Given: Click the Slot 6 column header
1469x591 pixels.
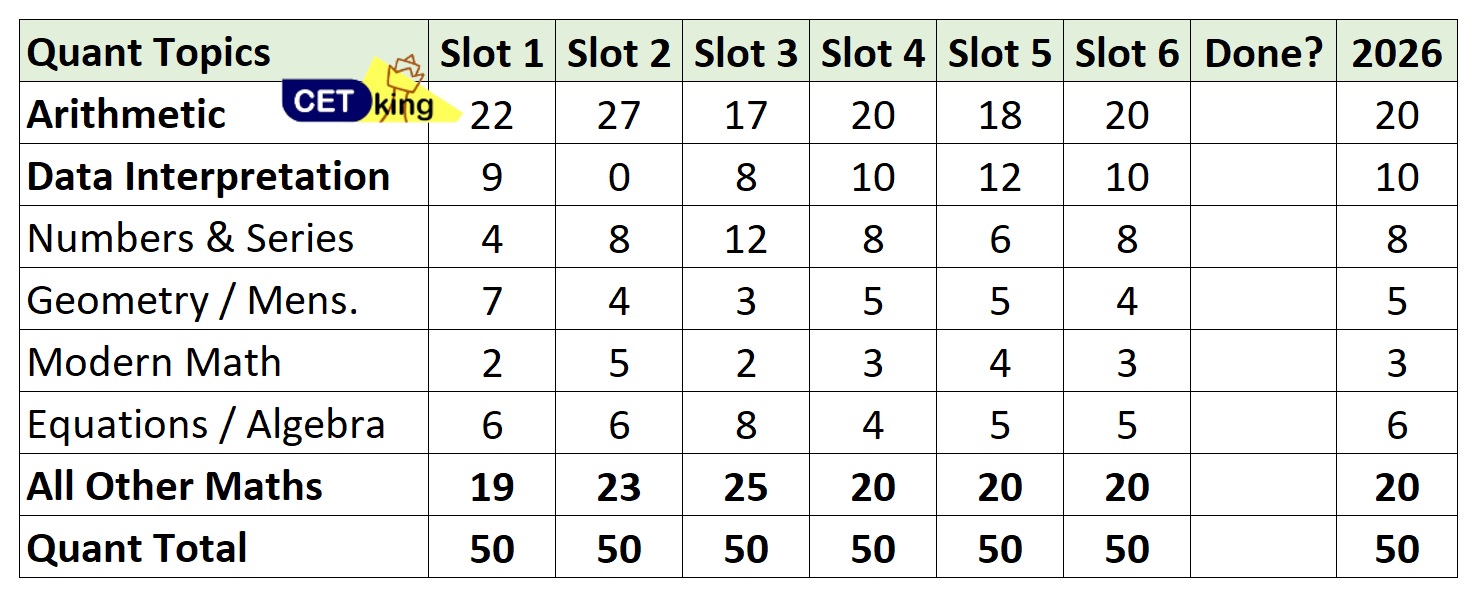Looking at the screenshot, I should (1127, 53).
